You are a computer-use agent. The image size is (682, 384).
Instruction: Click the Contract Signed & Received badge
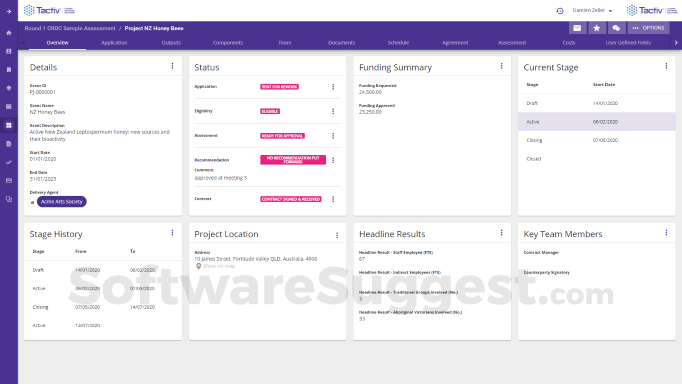pyautogui.click(x=291, y=199)
